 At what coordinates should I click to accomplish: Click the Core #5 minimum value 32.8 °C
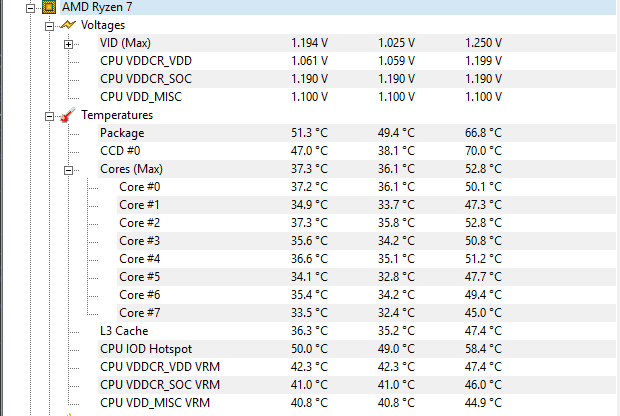point(397,277)
